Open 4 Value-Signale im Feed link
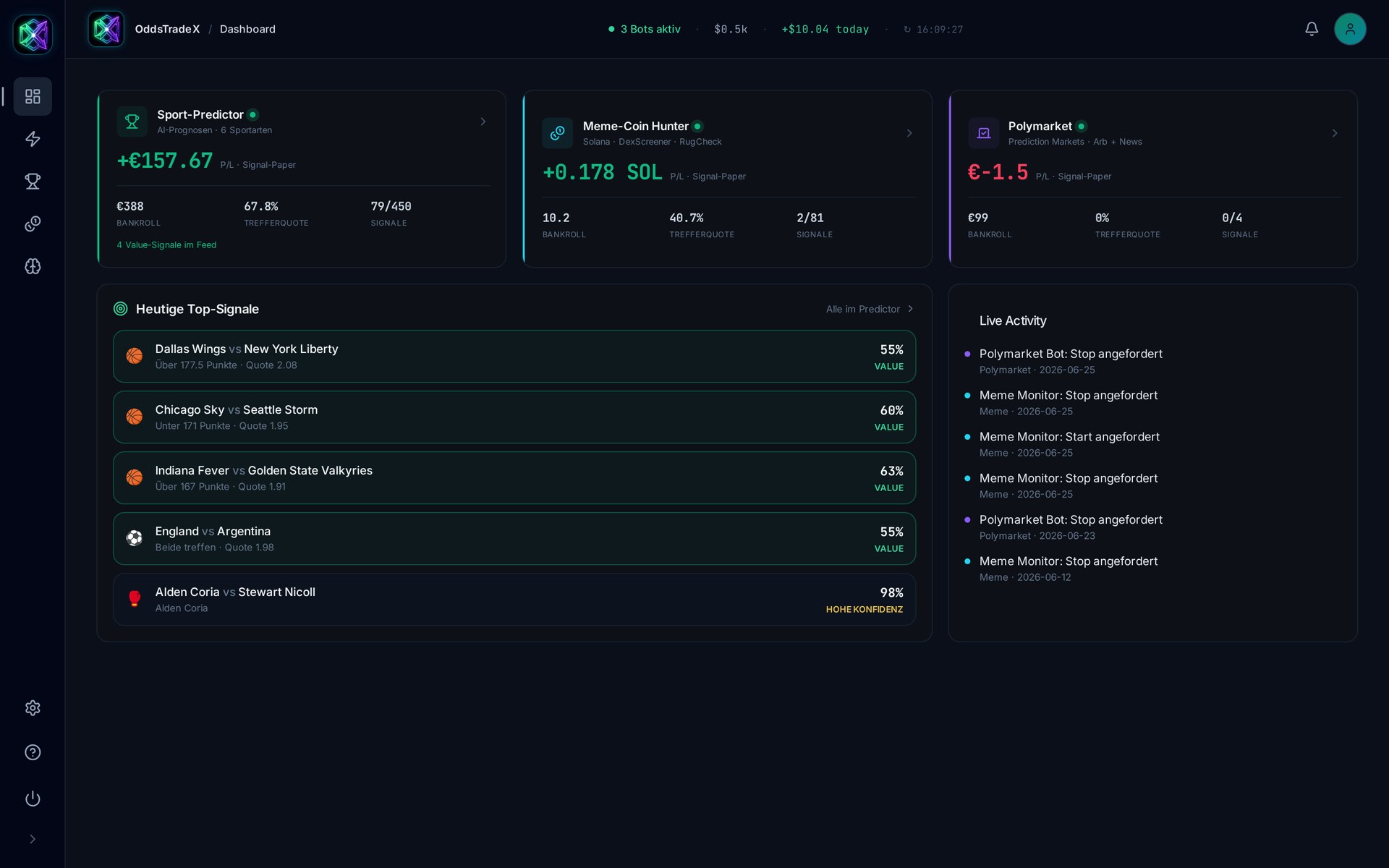 tap(166, 245)
